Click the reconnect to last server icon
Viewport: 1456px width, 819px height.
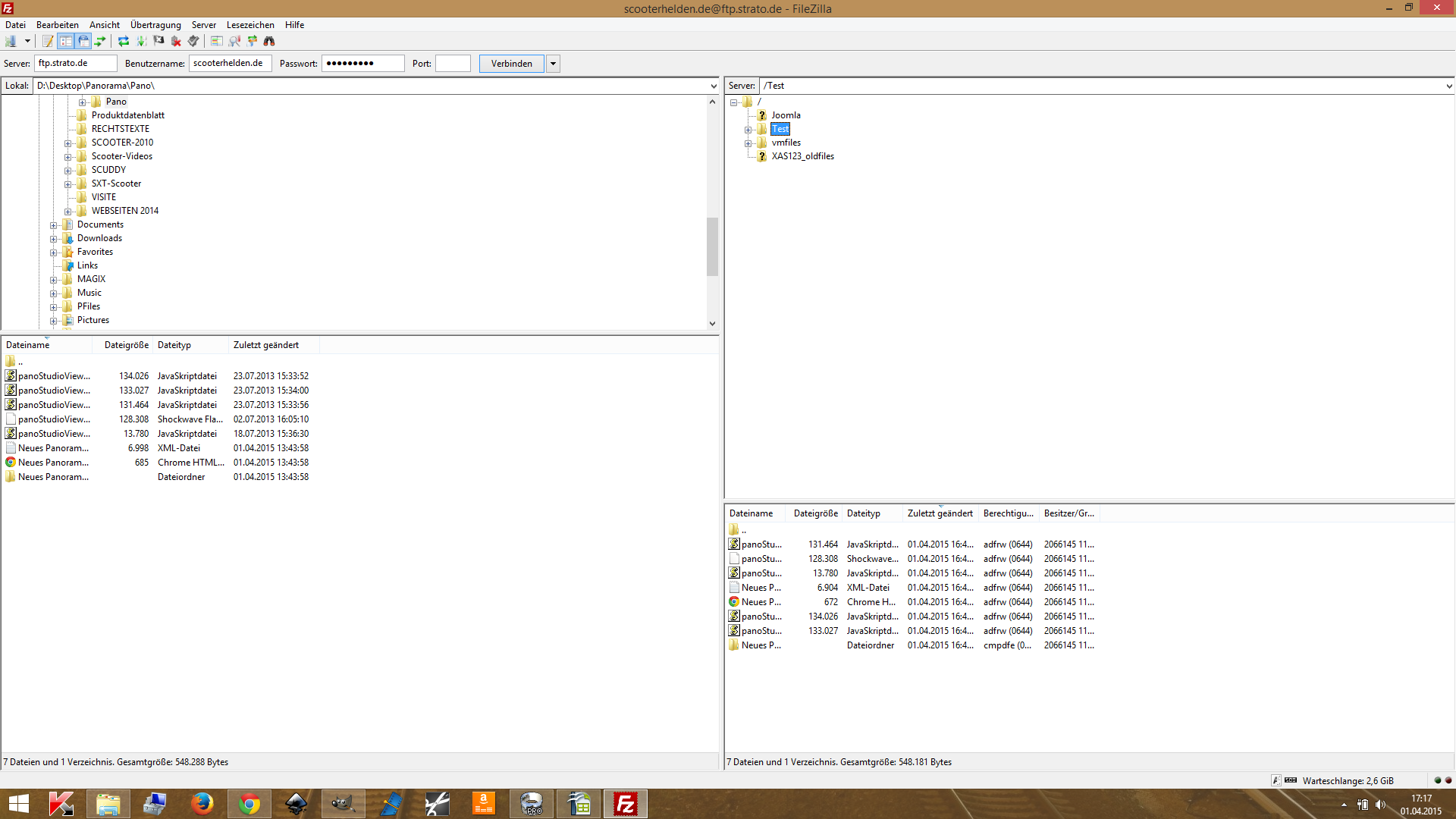click(x=193, y=41)
